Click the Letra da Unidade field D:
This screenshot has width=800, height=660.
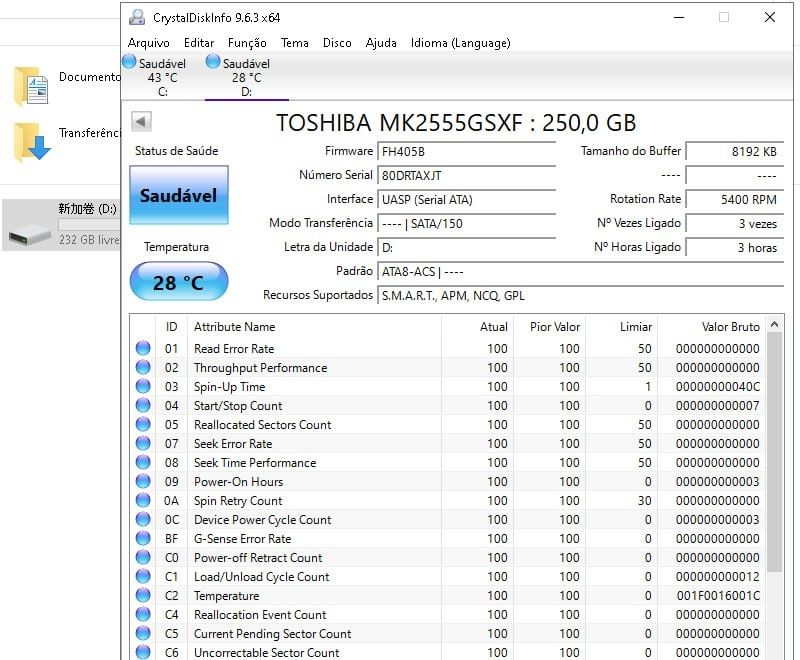466,248
